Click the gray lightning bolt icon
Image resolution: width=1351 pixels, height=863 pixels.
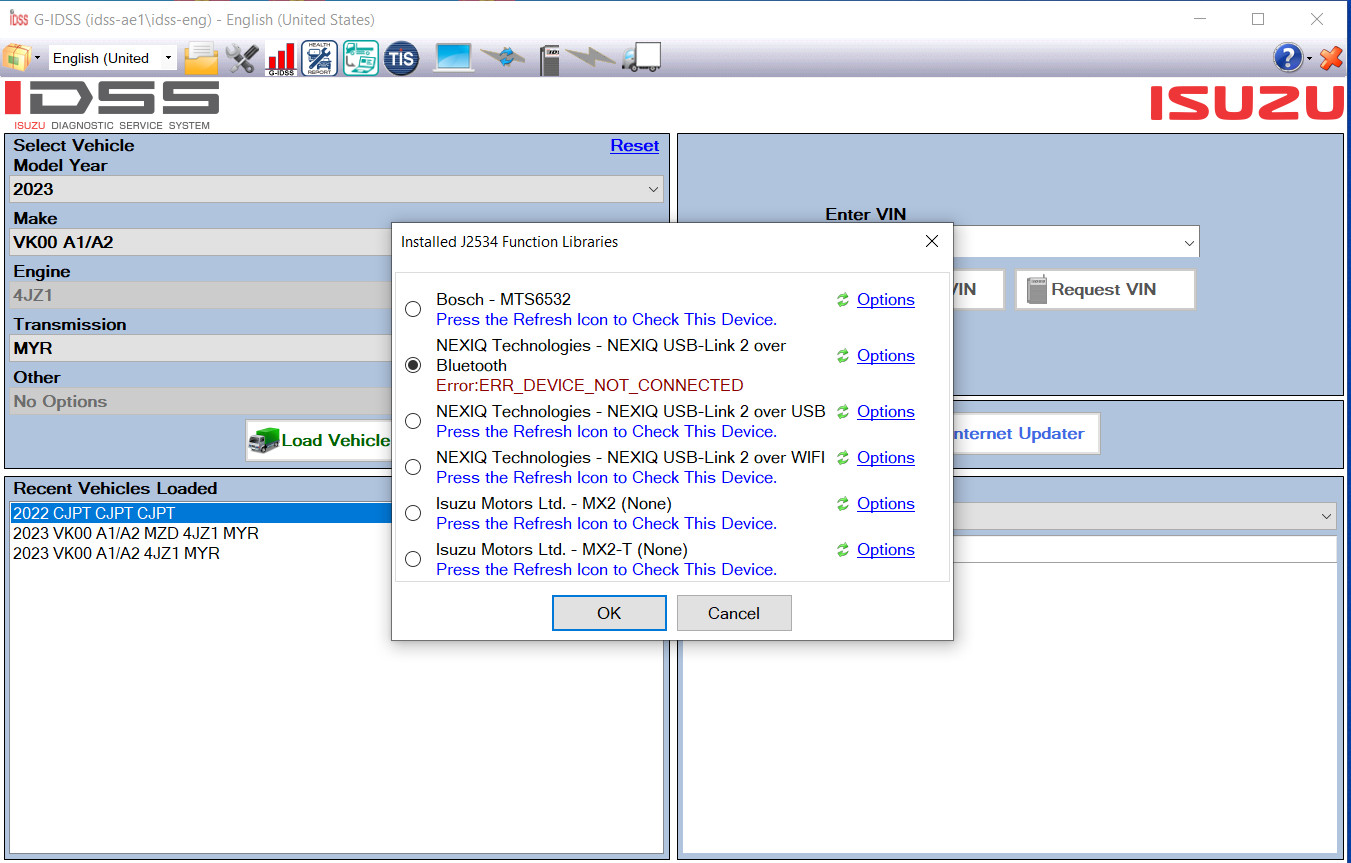[x=590, y=58]
